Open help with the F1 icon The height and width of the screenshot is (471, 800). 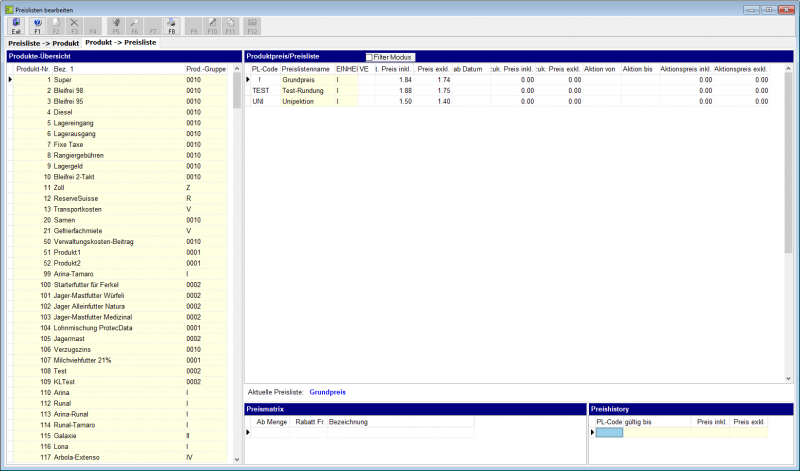[x=37, y=26]
